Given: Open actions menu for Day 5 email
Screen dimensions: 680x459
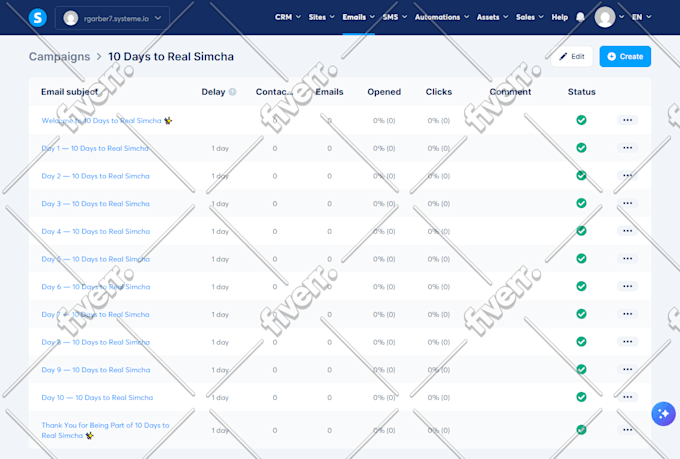Looking at the screenshot, I should click(627, 259).
